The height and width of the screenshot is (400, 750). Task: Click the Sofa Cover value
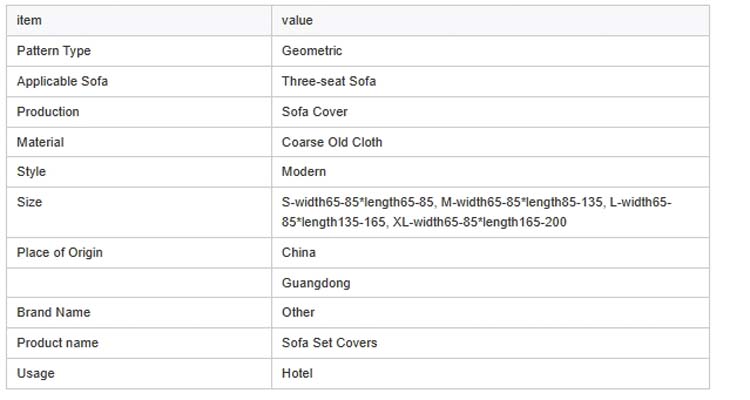click(x=315, y=111)
